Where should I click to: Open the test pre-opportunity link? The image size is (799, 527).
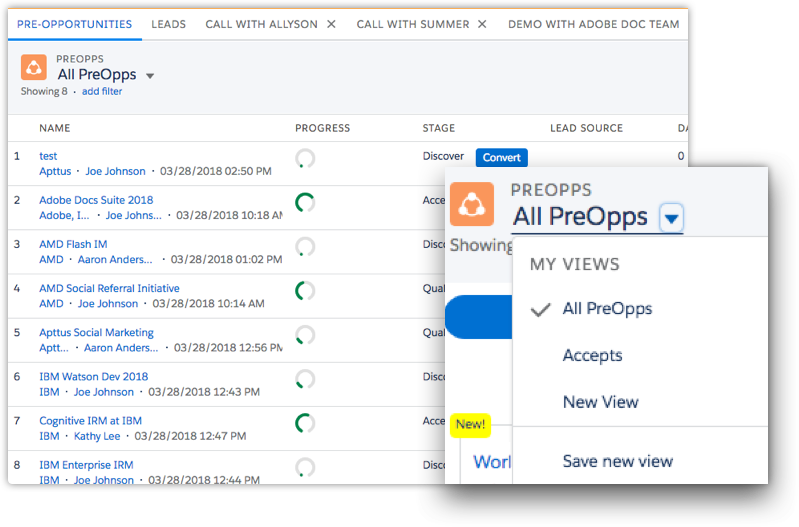tap(48, 156)
